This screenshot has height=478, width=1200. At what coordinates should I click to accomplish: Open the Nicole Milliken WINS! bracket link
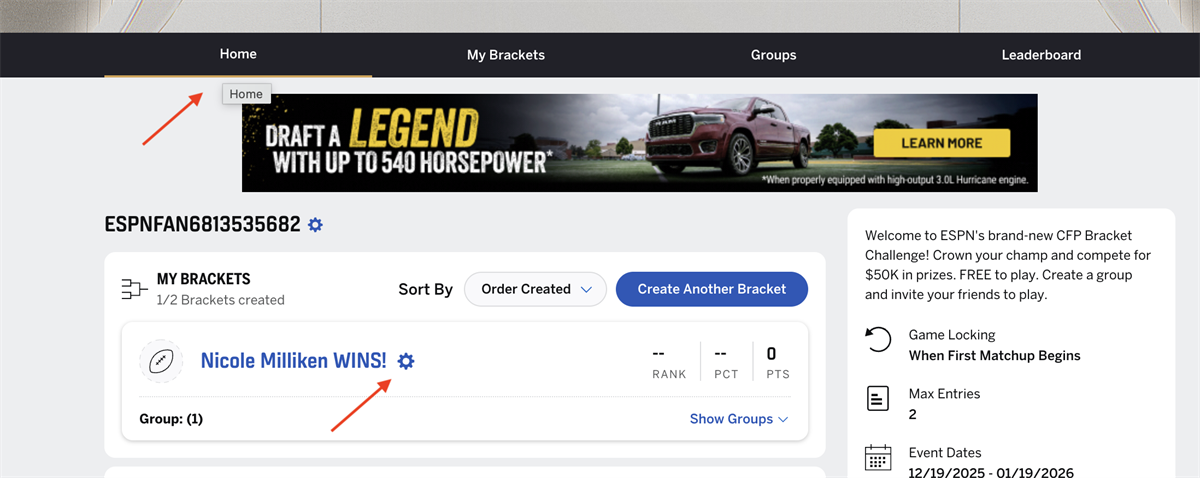pos(293,361)
